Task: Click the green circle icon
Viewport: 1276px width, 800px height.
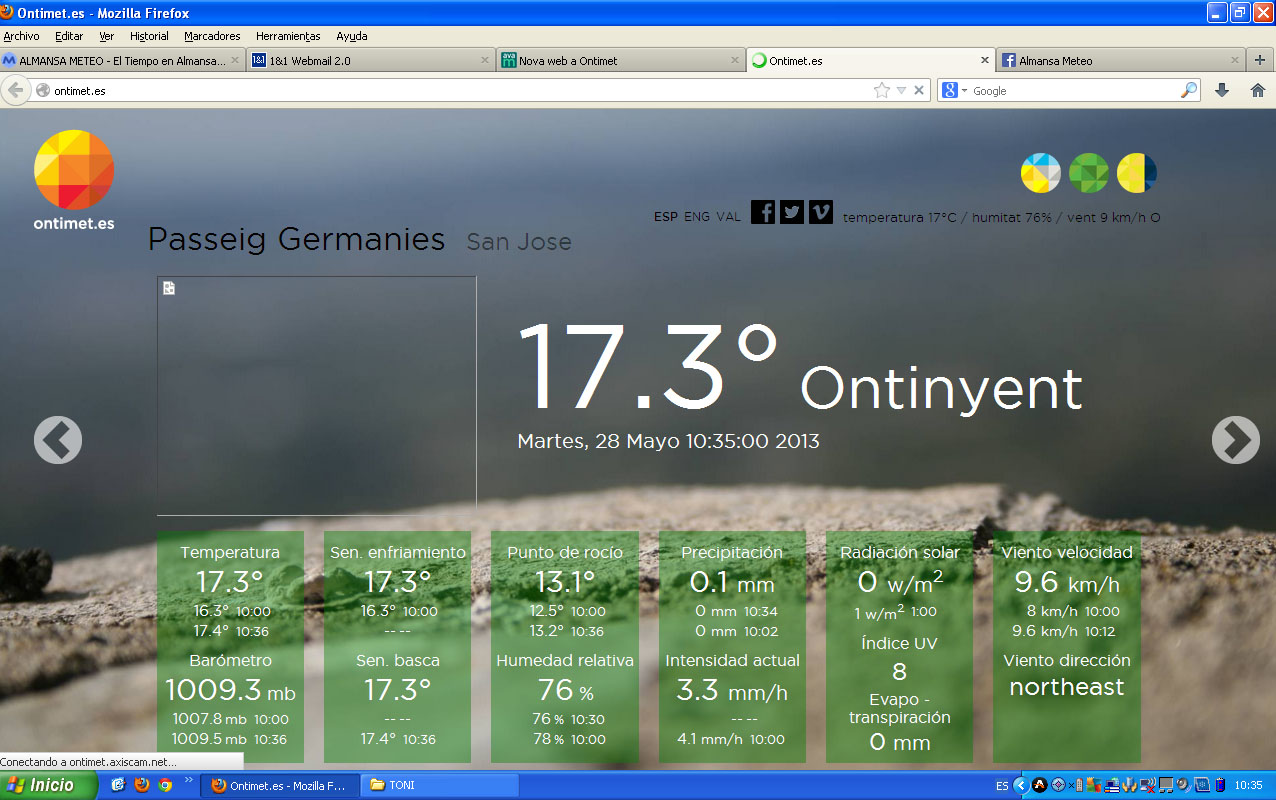Action: tap(1089, 173)
